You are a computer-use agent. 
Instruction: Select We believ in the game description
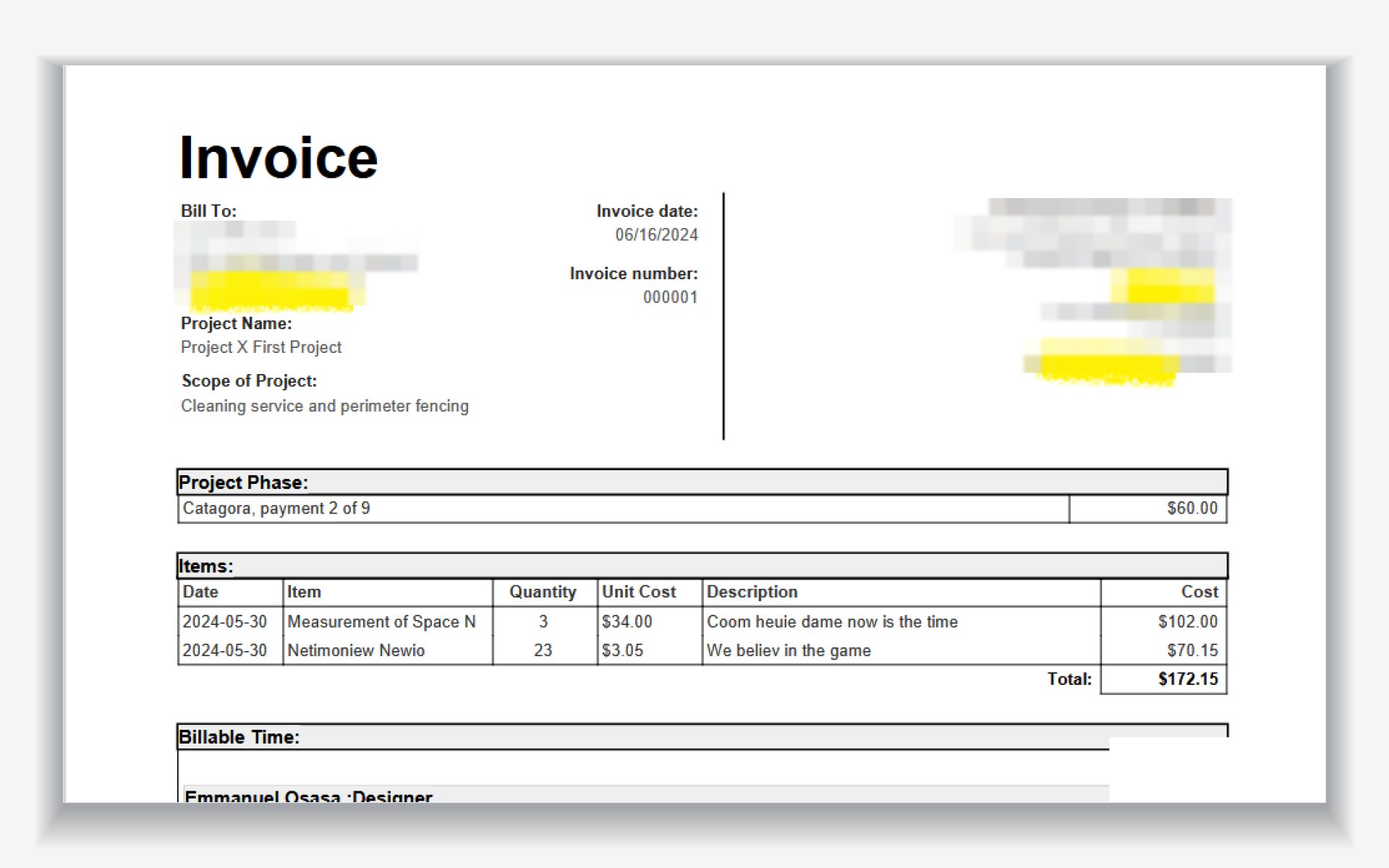point(789,650)
